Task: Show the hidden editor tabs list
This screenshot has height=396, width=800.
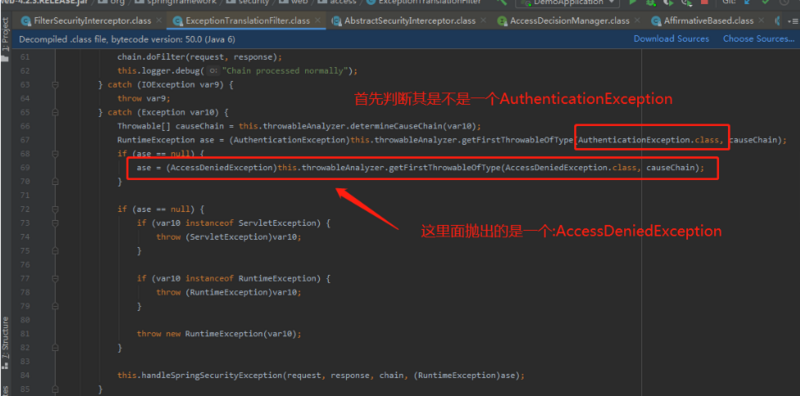Action: click(793, 21)
